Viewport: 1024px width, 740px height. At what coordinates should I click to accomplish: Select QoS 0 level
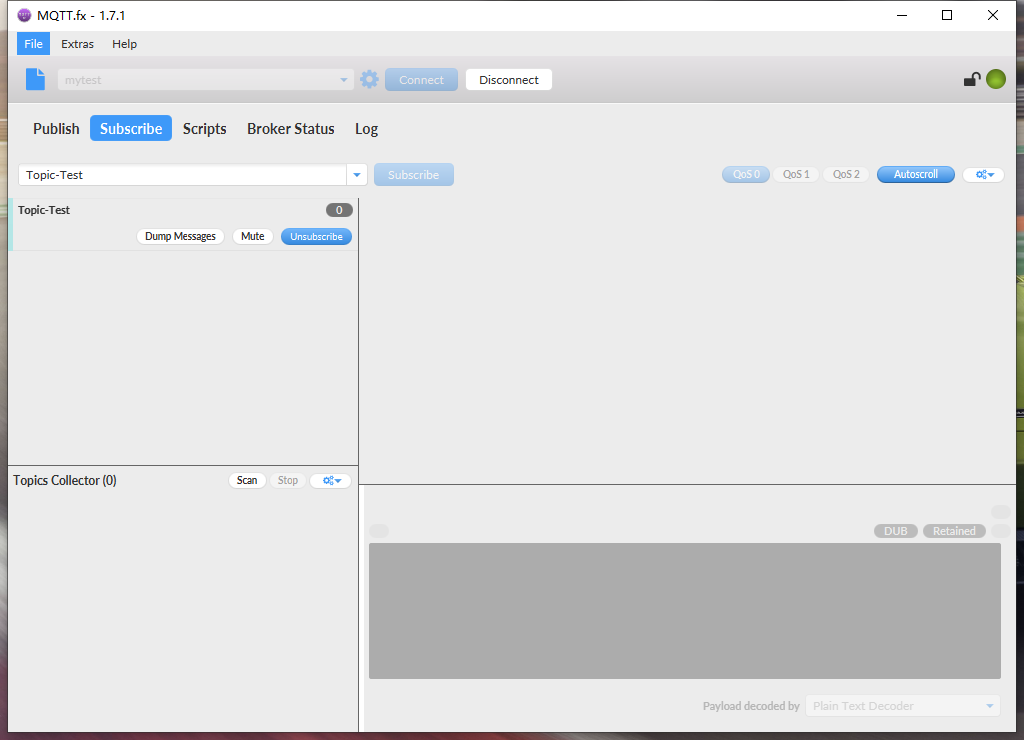(x=746, y=174)
